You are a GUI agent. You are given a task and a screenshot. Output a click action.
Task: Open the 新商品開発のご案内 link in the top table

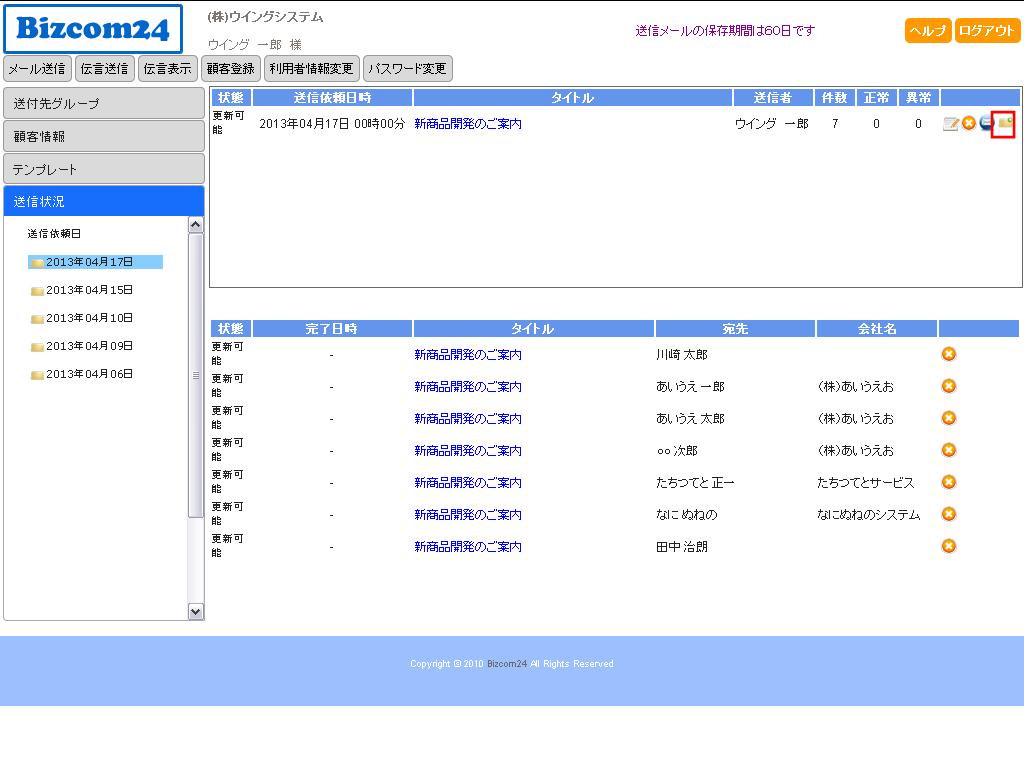click(468, 124)
